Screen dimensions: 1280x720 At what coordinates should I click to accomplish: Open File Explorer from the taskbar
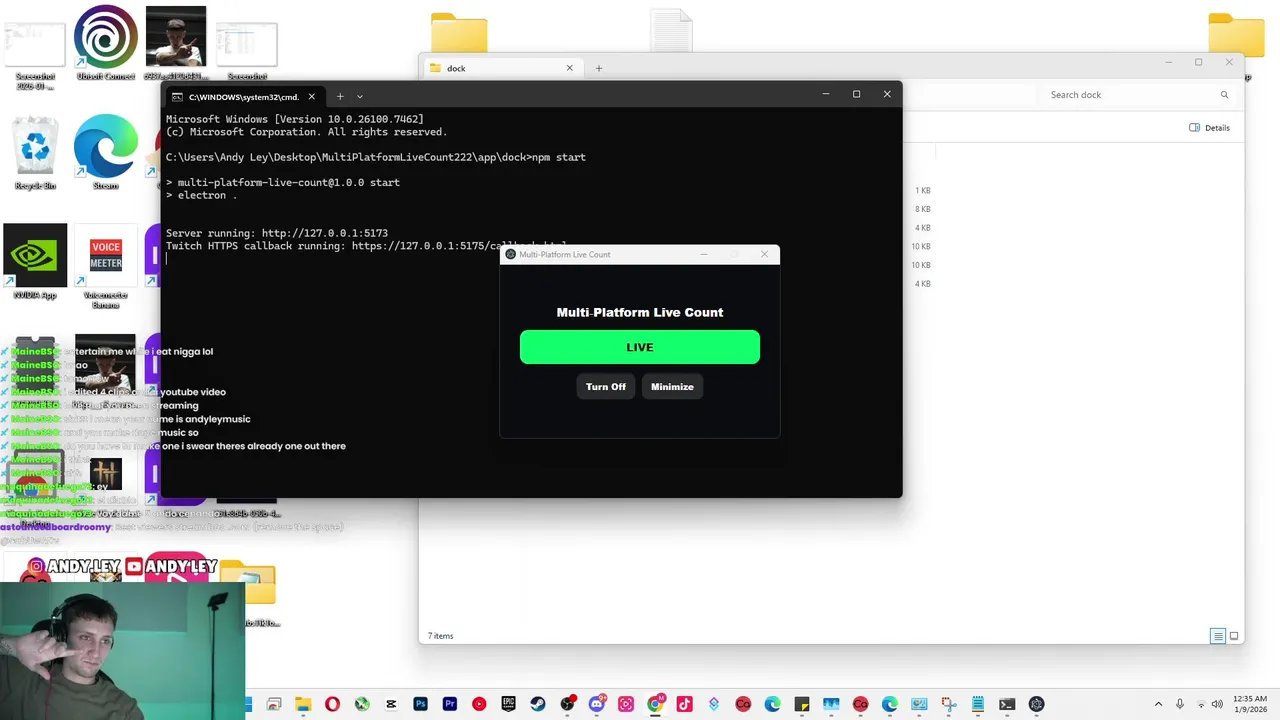(x=303, y=704)
